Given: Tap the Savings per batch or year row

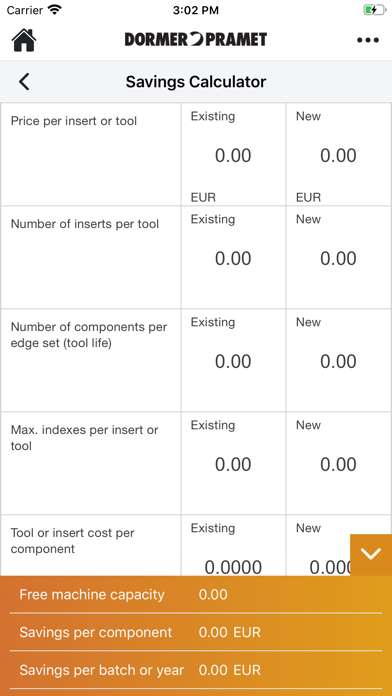Looking at the screenshot, I should (196, 670).
